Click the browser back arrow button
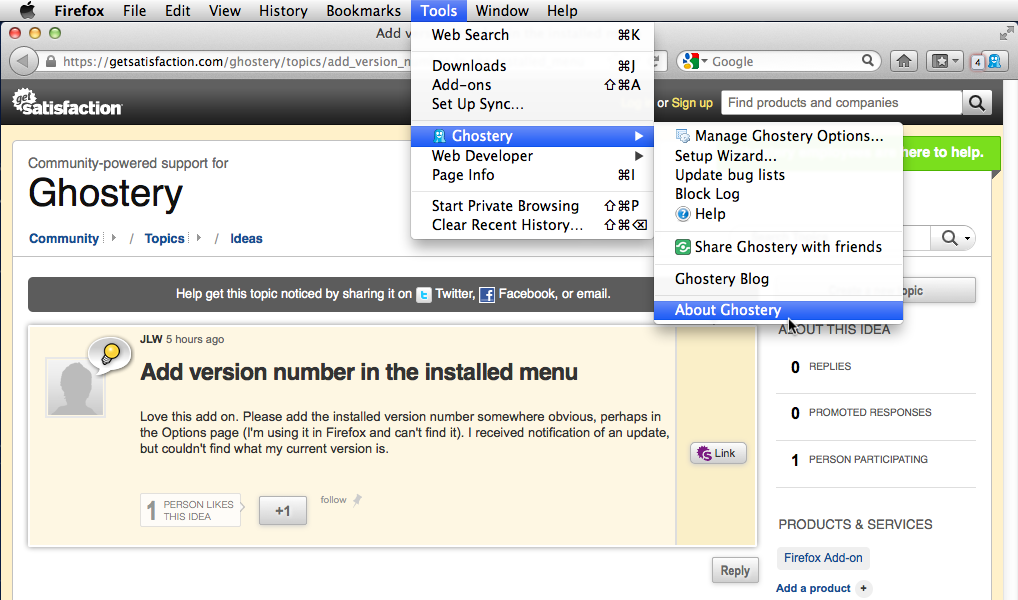 24,61
